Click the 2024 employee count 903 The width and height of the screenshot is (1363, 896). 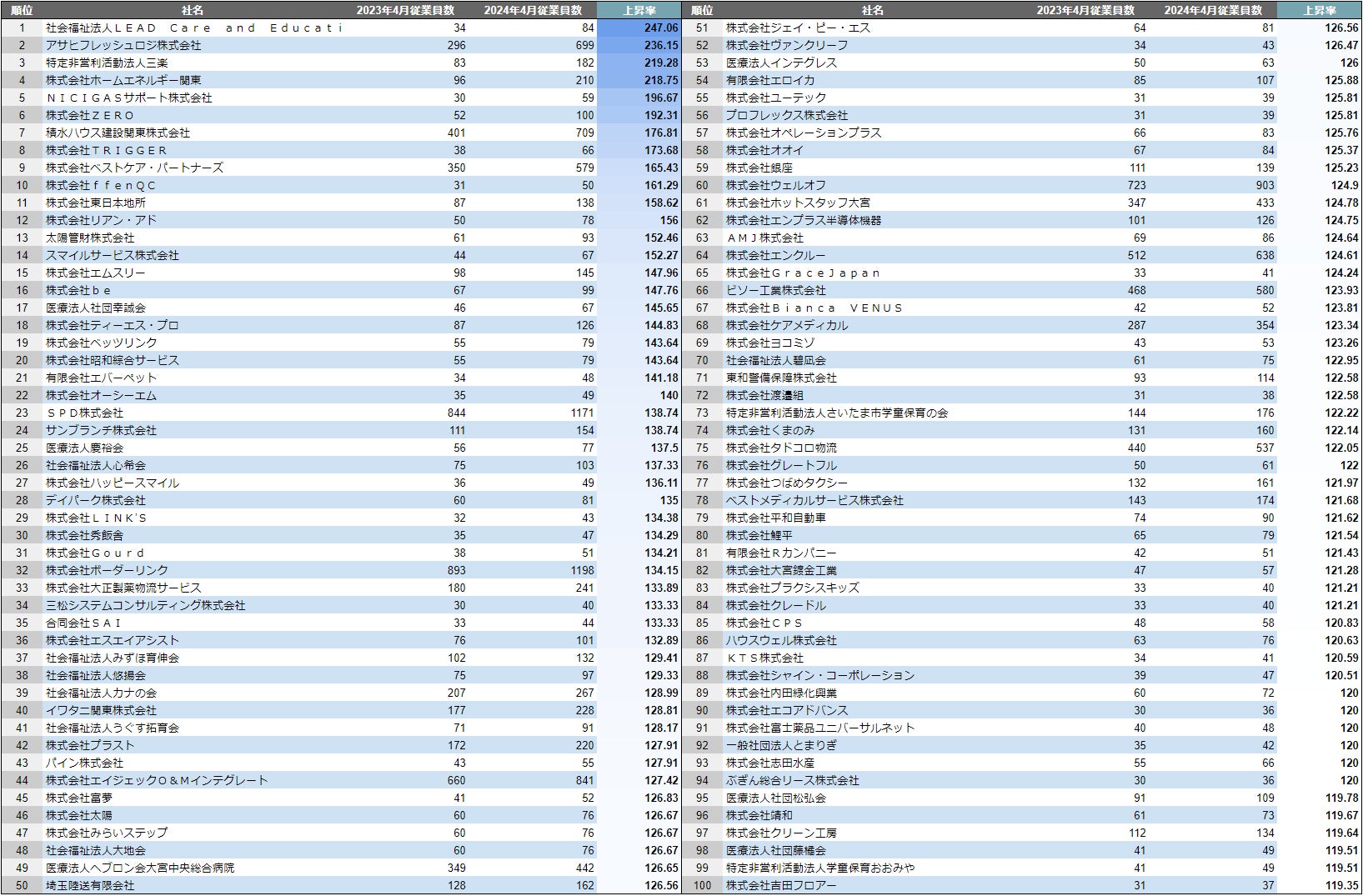pos(1265,185)
